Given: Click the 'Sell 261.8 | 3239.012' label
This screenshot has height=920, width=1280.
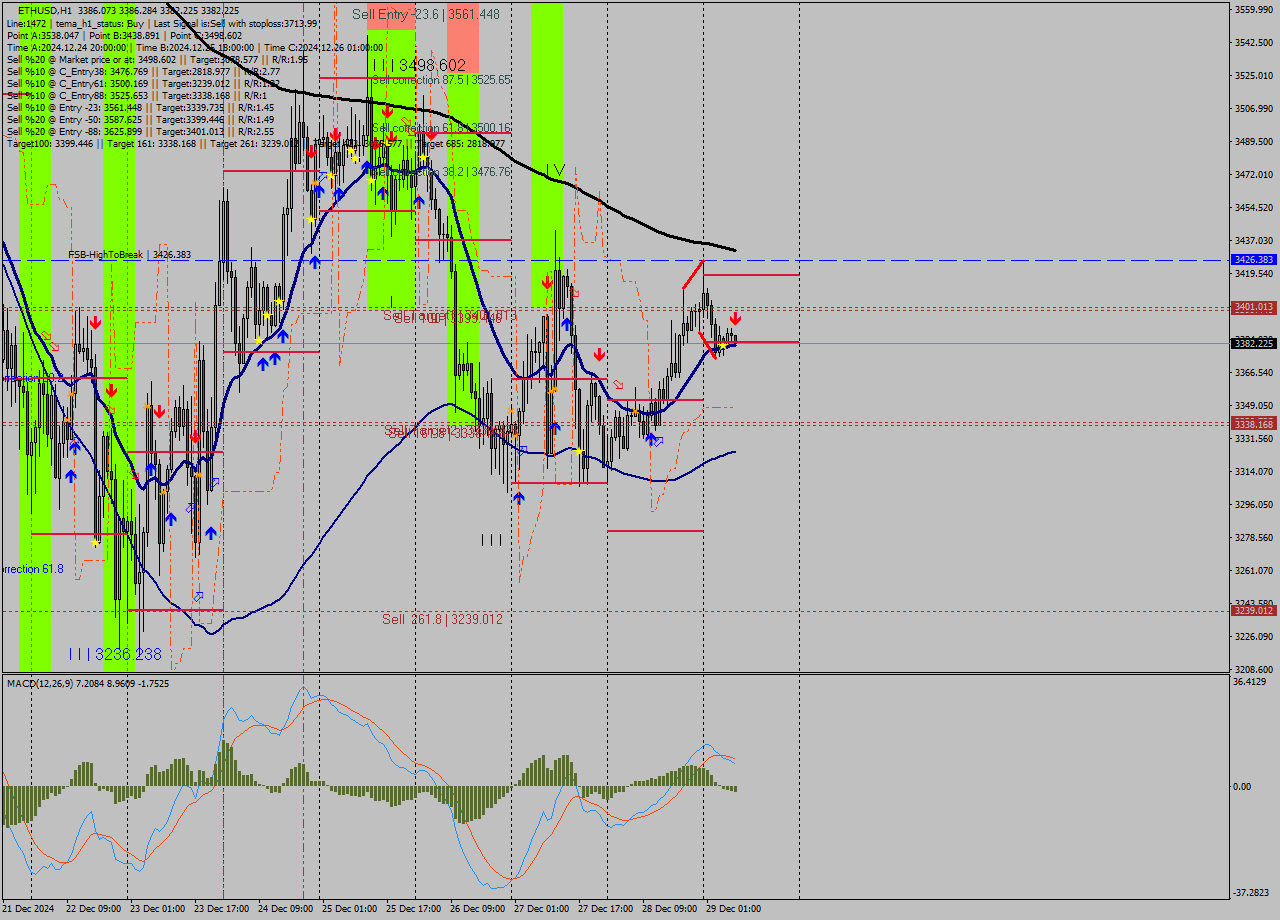Looking at the screenshot, I should (442, 619).
